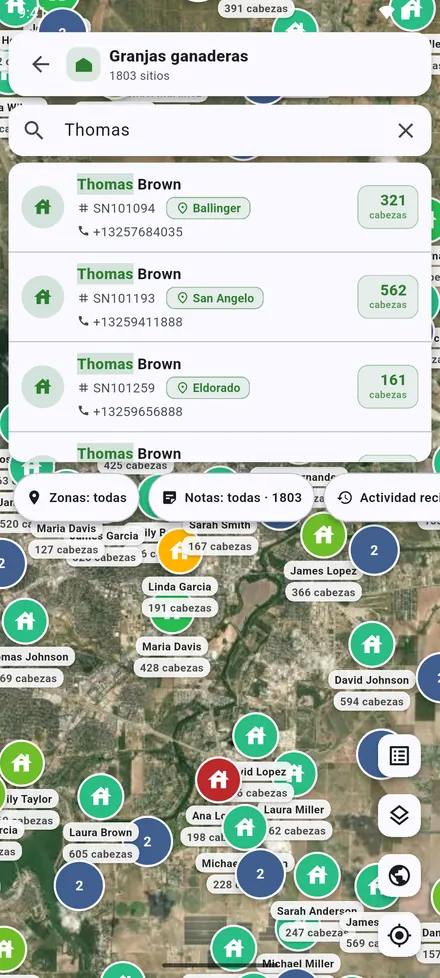Clear the Thomas search text
Viewport: 440px width, 978px height.
click(x=406, y=130)
